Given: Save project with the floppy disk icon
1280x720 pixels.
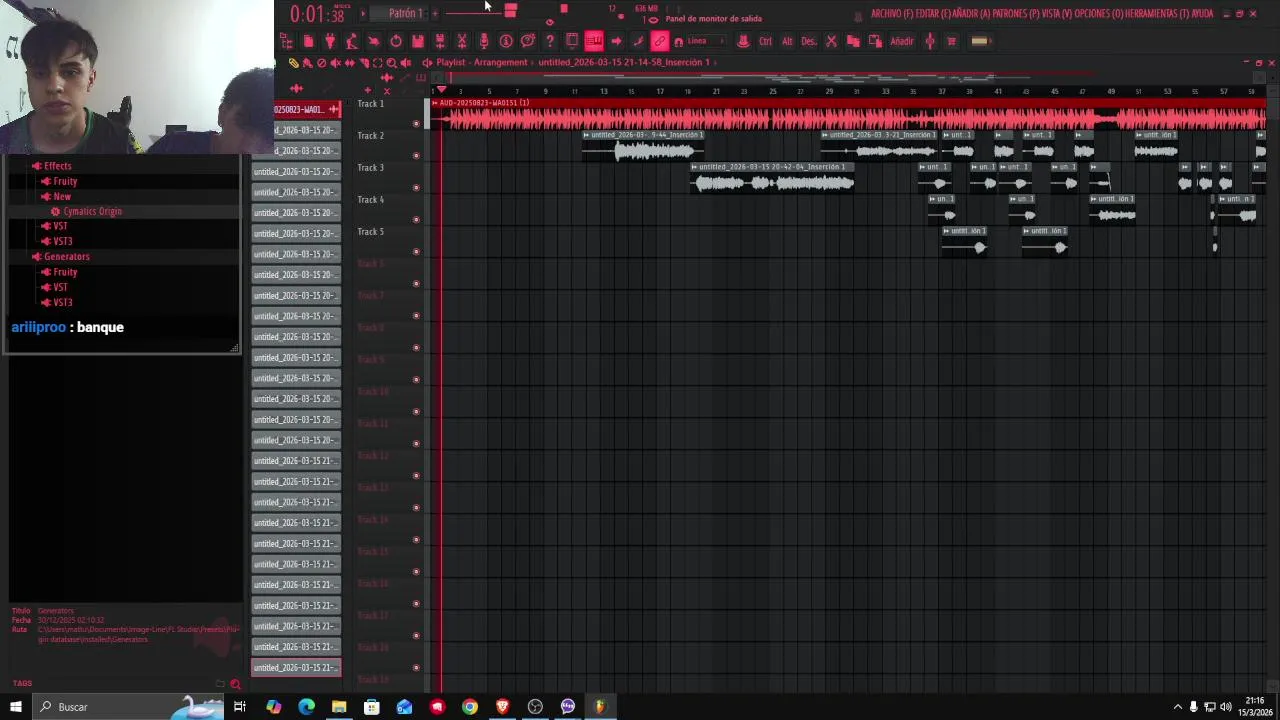Looking at the screenshot, I should coord(418,41).
